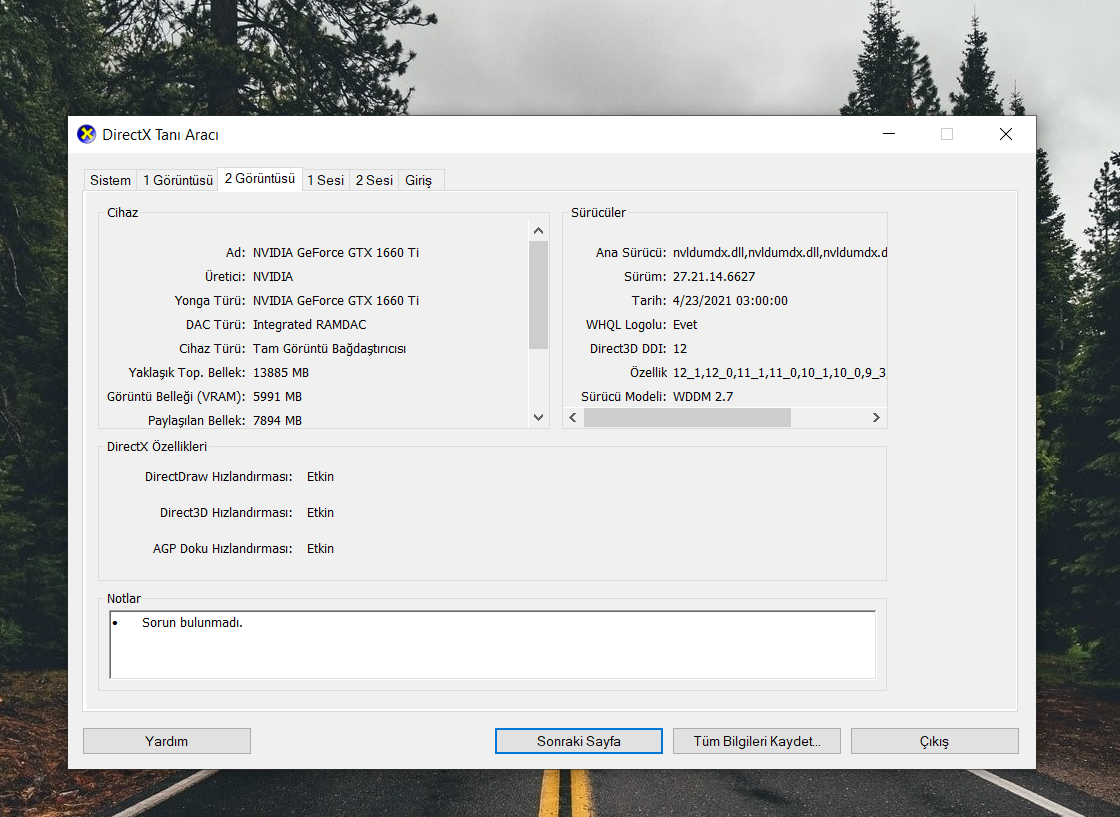Click DirectDraw Hızlandırması Etkin value

click(x=320, y=476)
